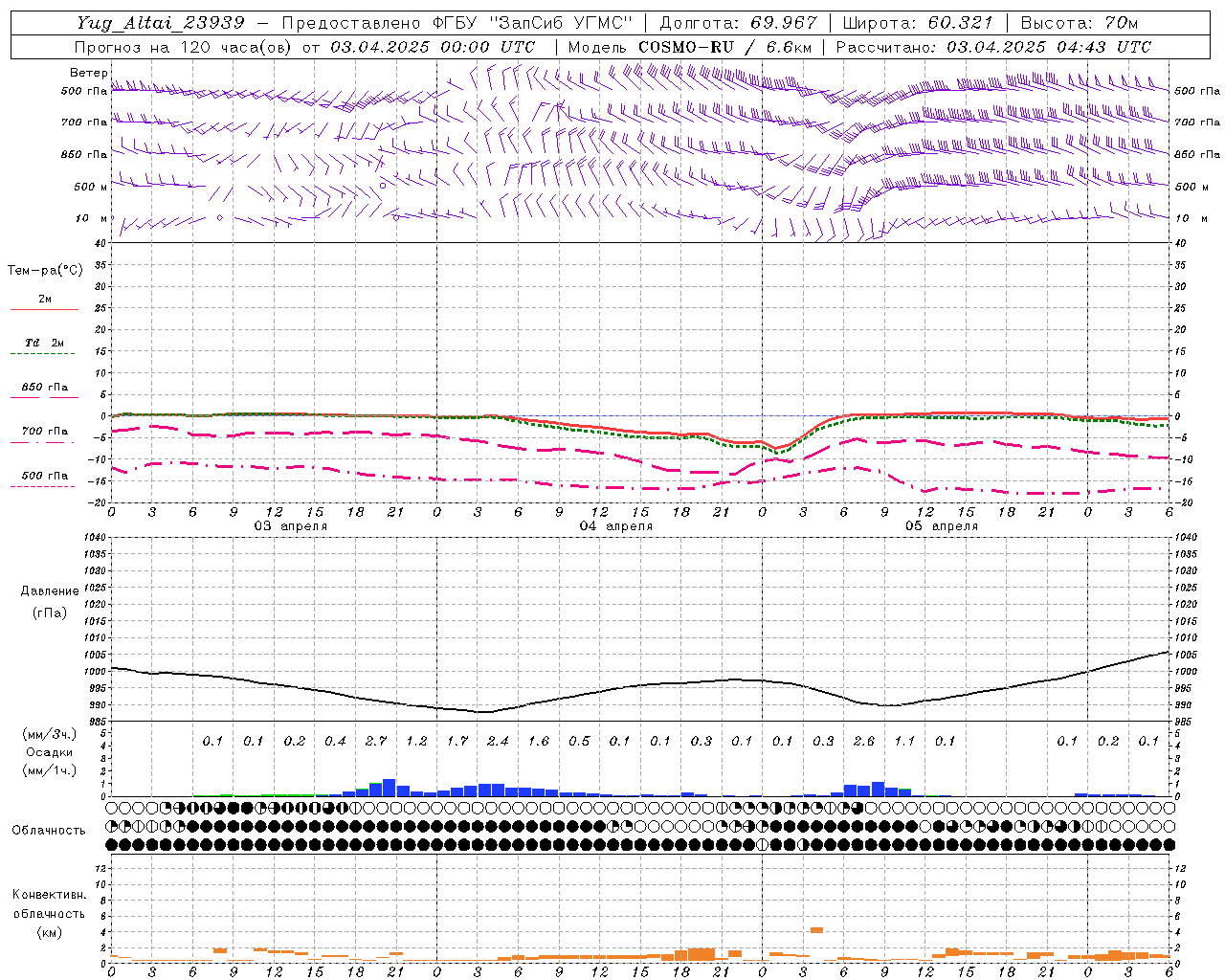
Task: Click the 0.4 precipitation total value
Action: (335, 742)
